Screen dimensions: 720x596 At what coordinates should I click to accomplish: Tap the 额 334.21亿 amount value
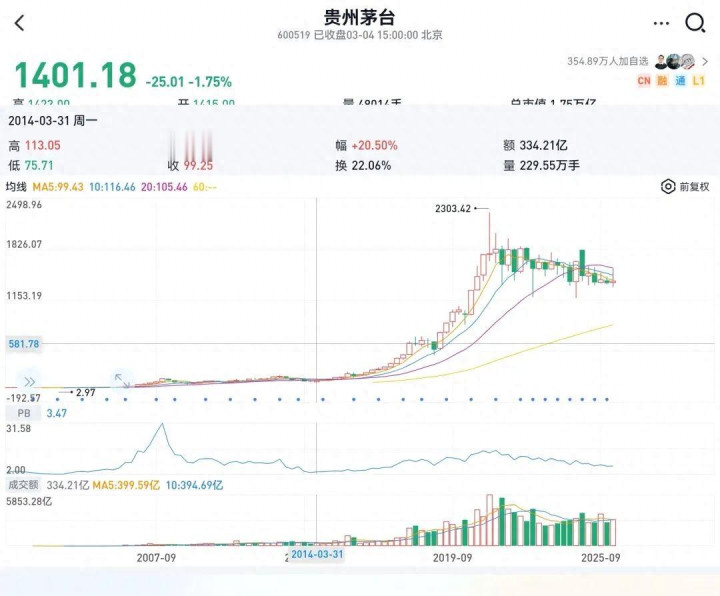[535, 146]
